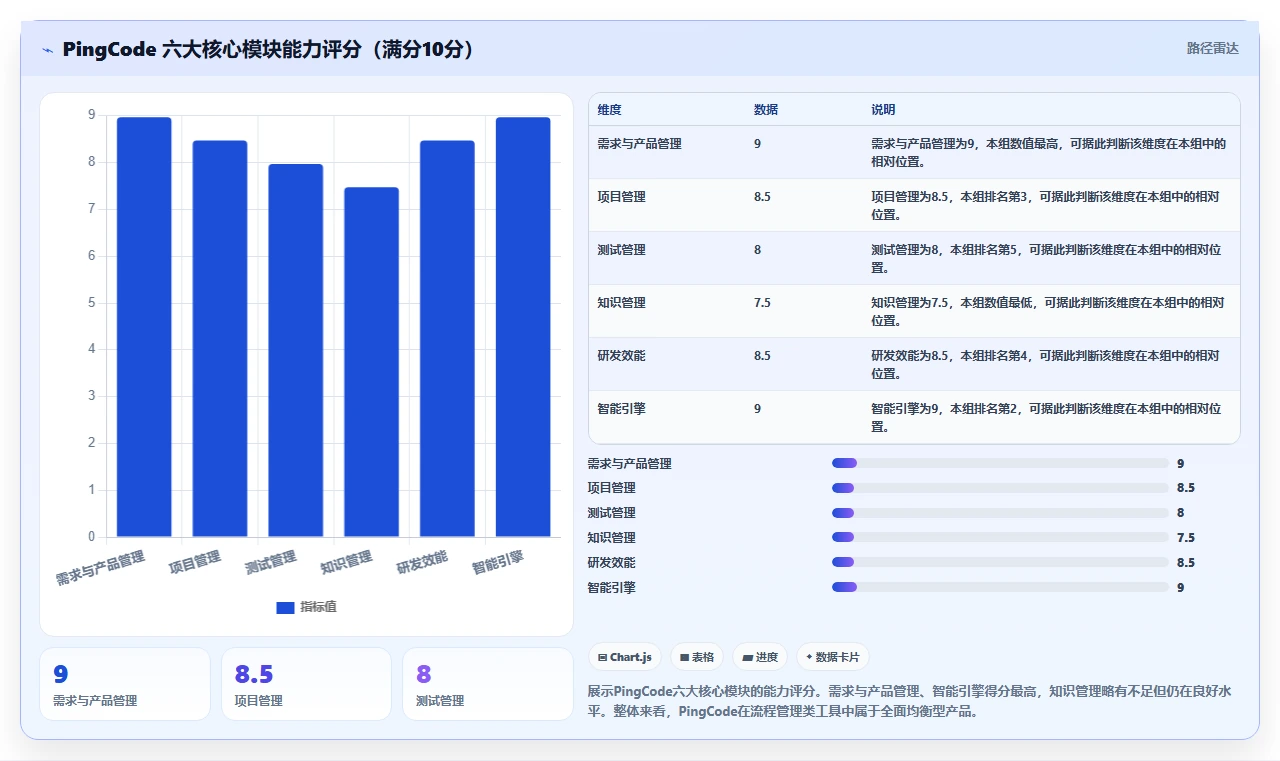Click the 测试管理 bar in chart
This screenshot has width=1280, height=761.
pyautogui.click(x=296, y=350)
